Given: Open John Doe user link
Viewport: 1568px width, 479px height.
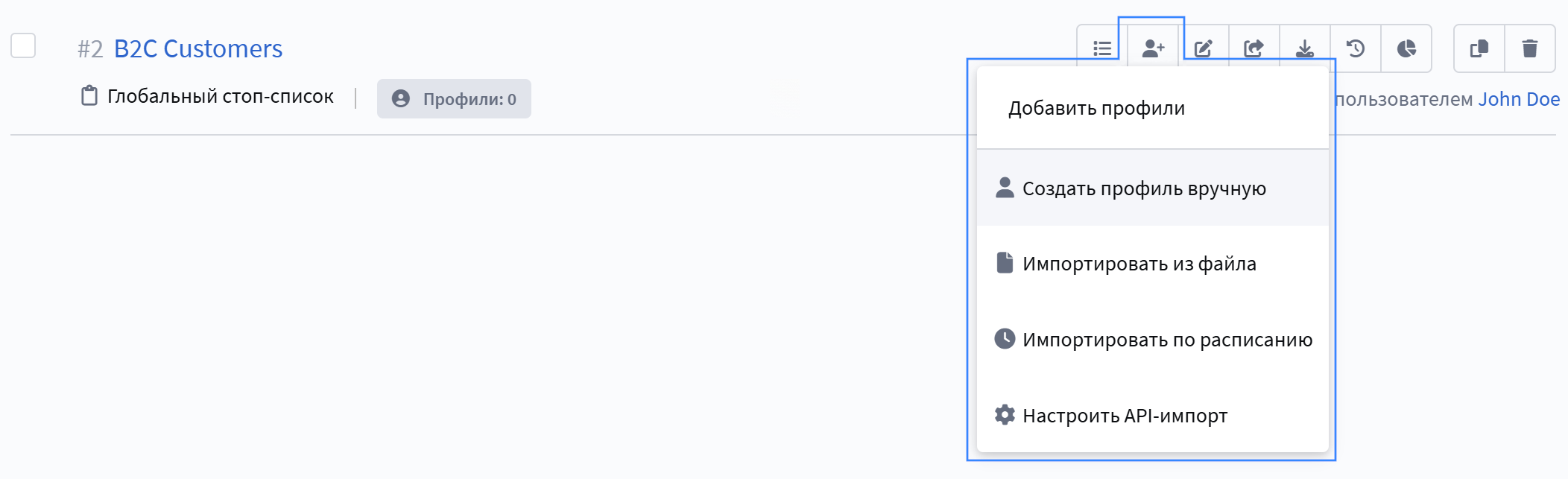Looking at the screenshot, I should (x=1519, y=99).
